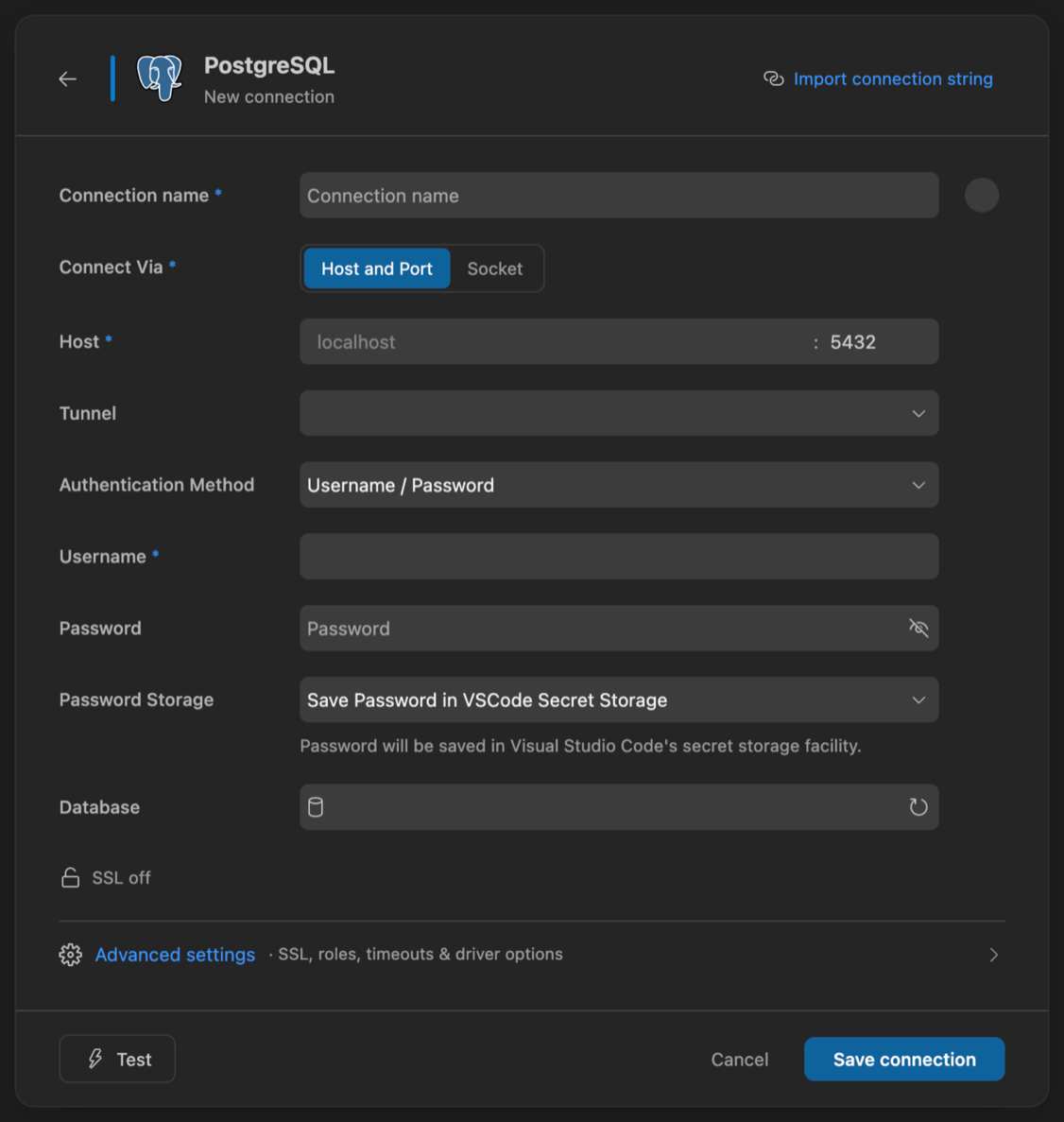This screenshot has width=1064, height=1122.
Task: Click the Advanced settings gear icon
Action: coord(70,955)
